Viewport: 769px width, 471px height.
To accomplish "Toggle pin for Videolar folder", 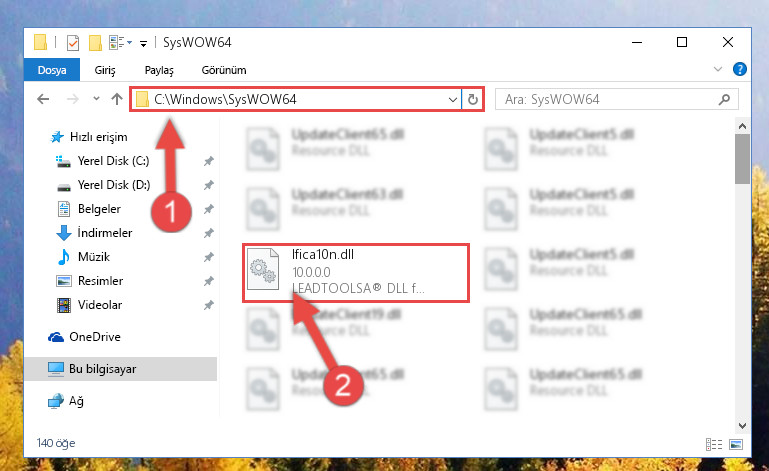I will click(208, 305).
